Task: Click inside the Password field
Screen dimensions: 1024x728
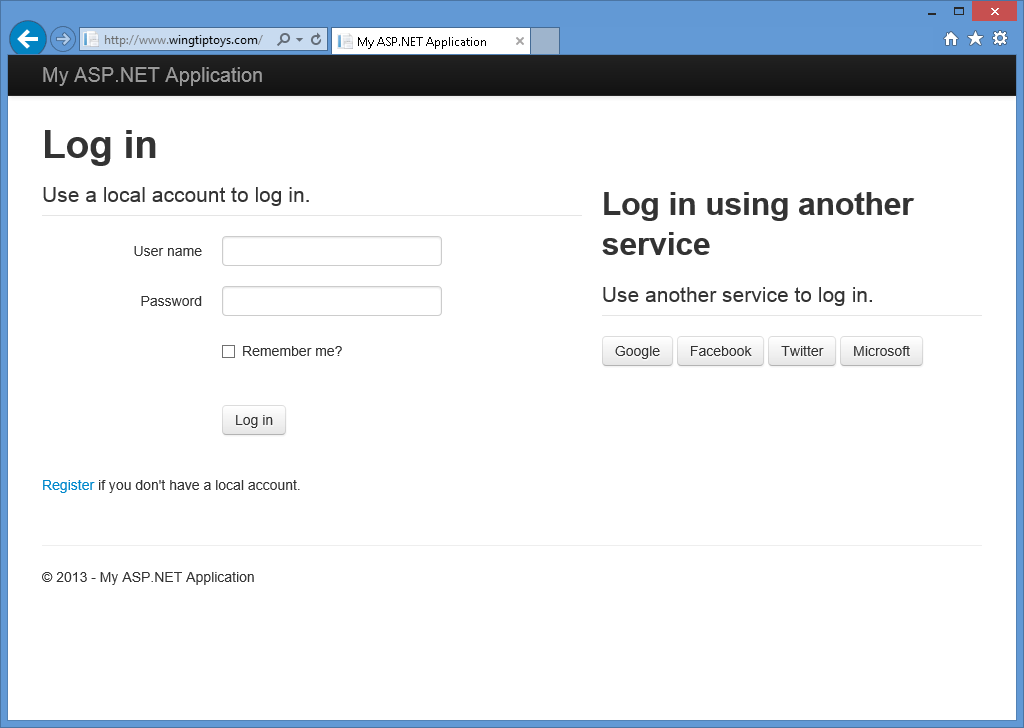Action: click(x=331, y=301)
